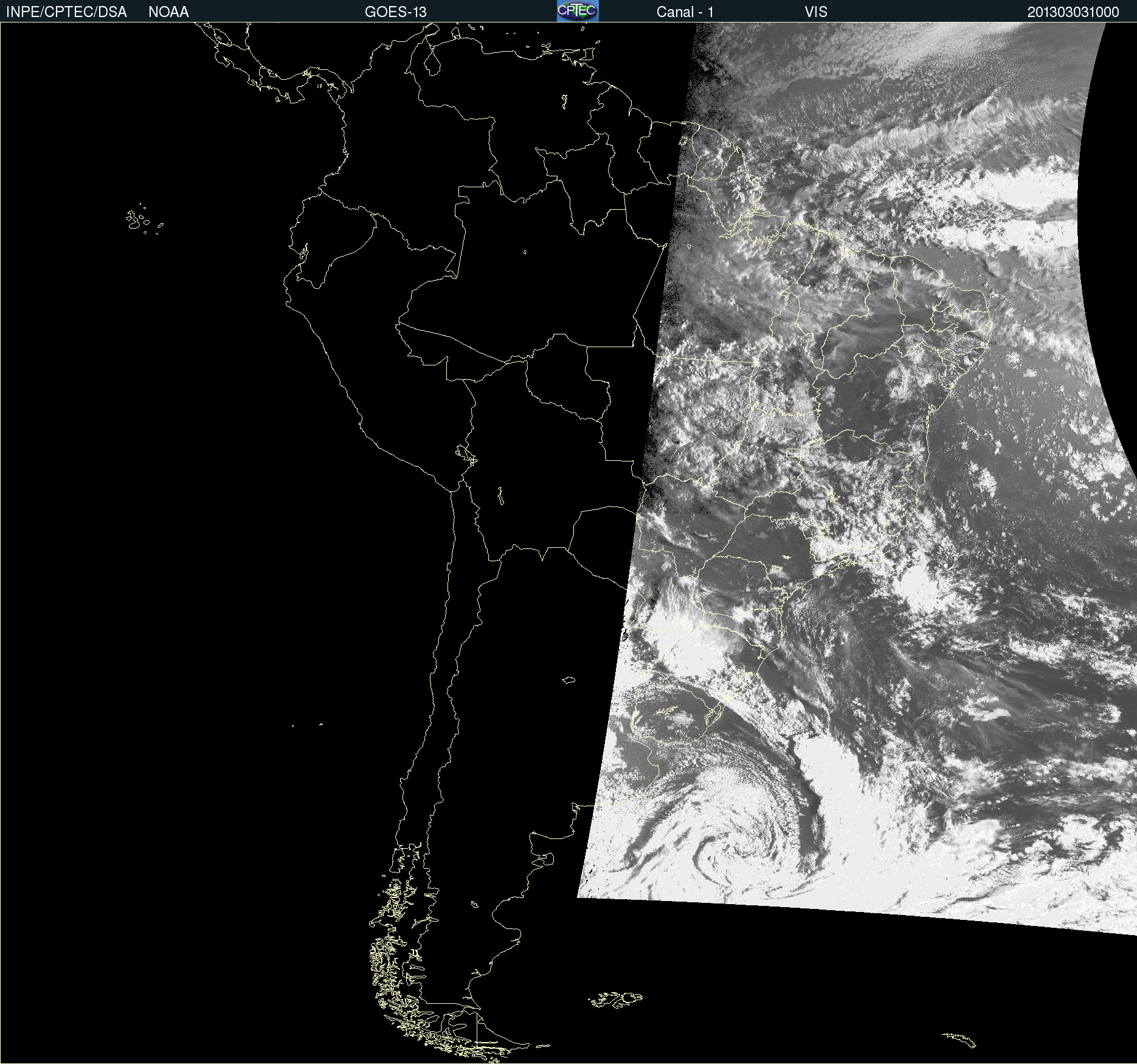The width and height of the screenshot is (1137, 1064).
Task: Select the Canal - 1 label
Action: click(x=685, y=12)
